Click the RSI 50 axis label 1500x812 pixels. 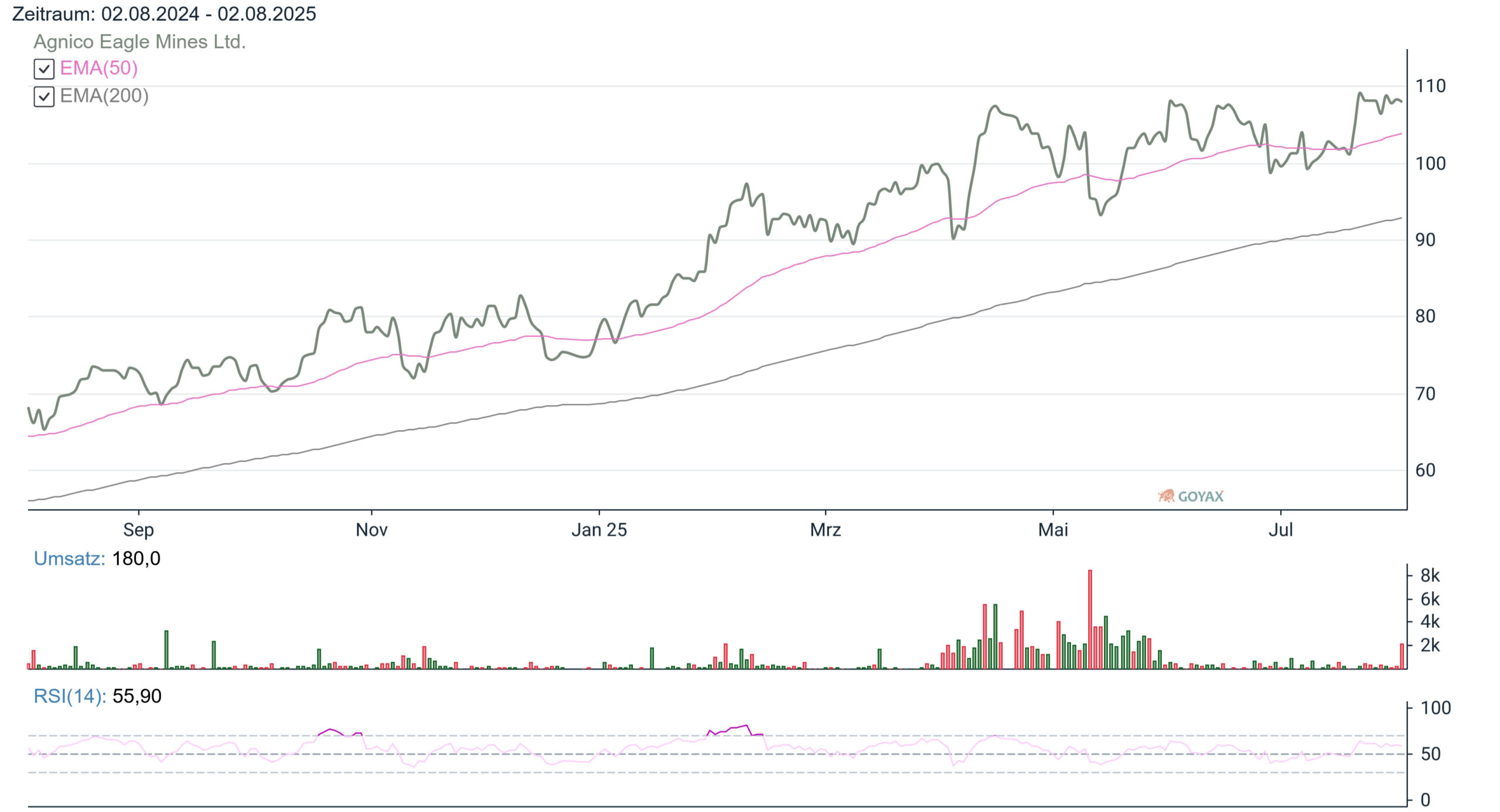[x=1430, y=754]
